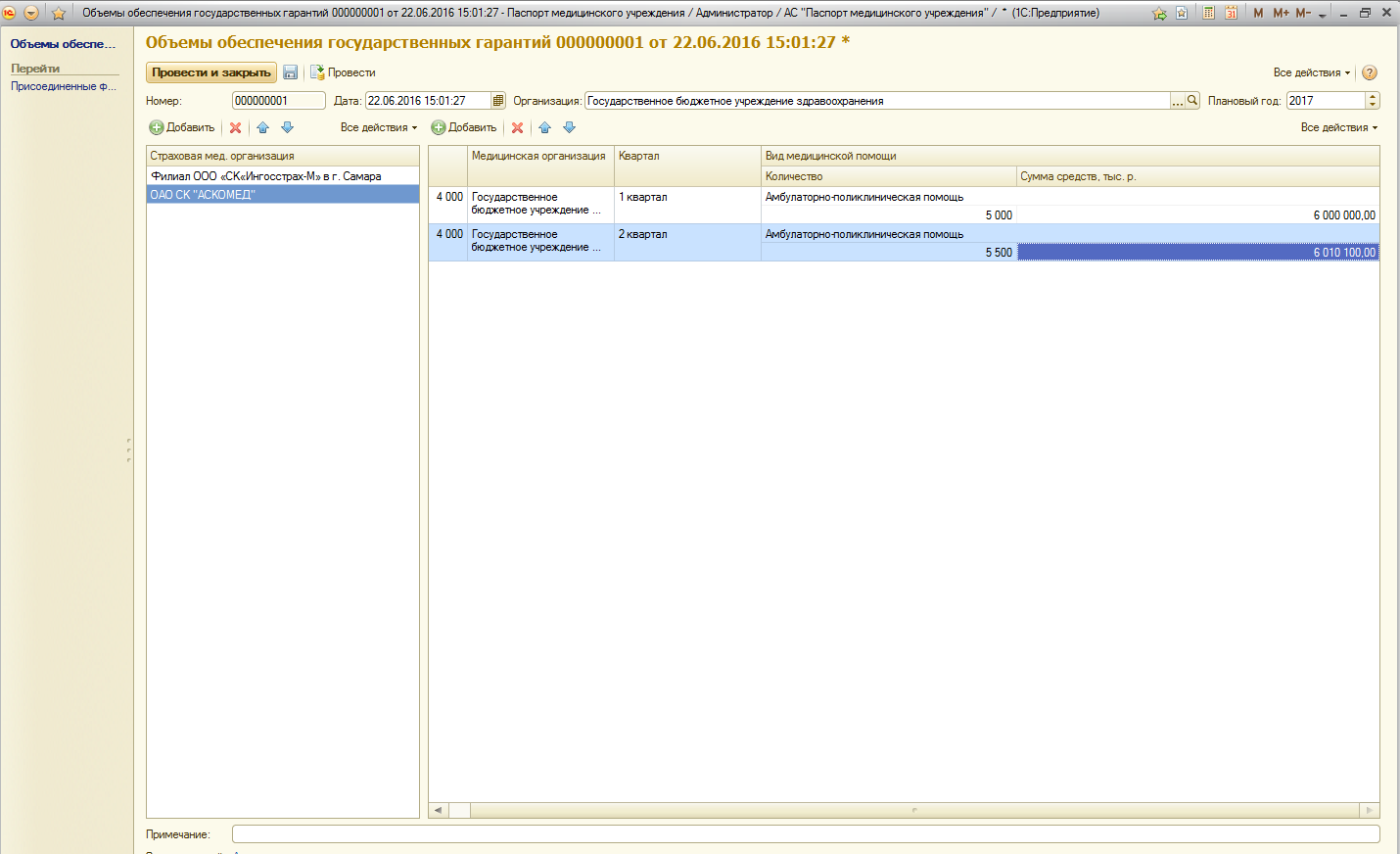1400x854 pixels.
Task: Click inside the Примечание text field
Action: 805,834
